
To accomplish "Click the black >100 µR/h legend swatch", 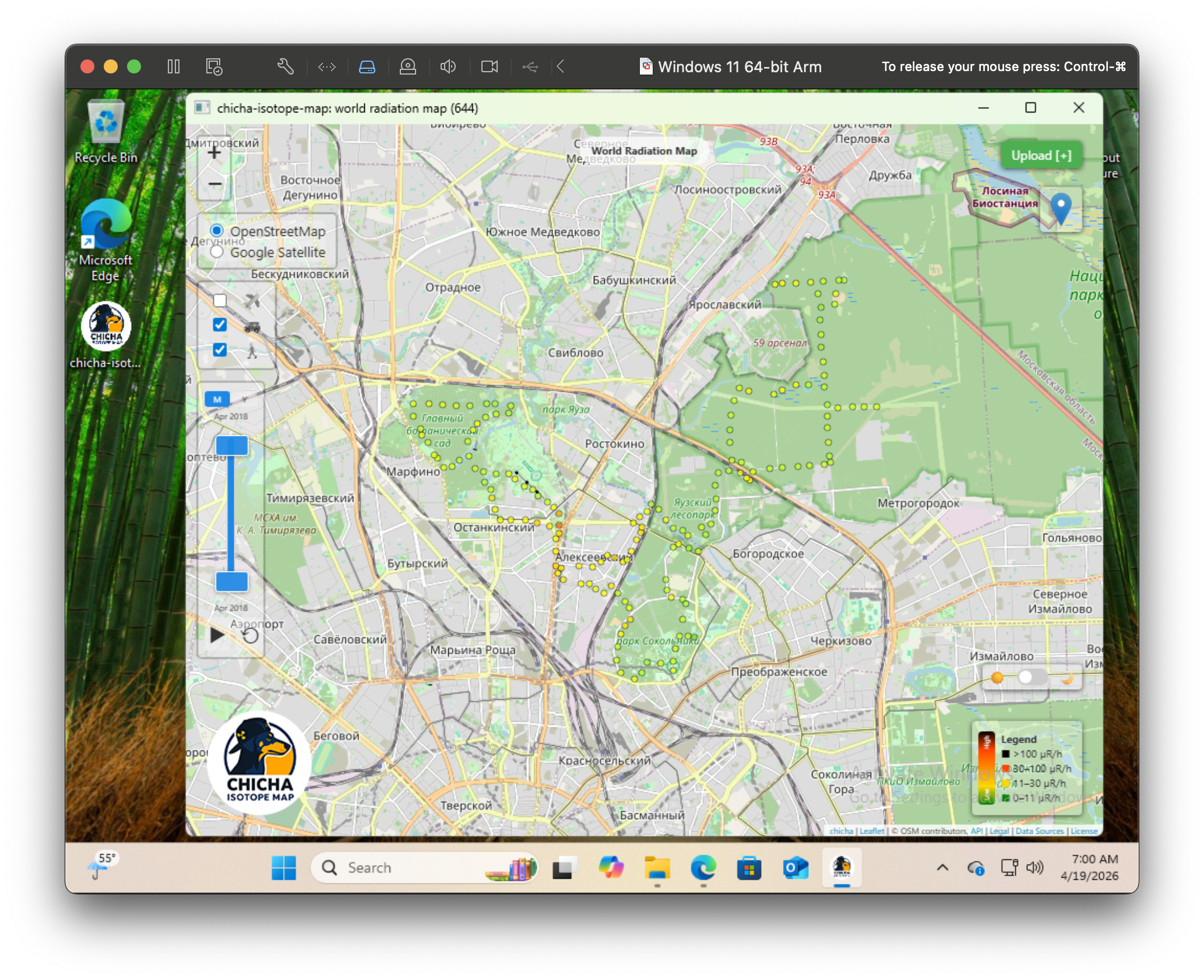I will tap(1006, 754).
